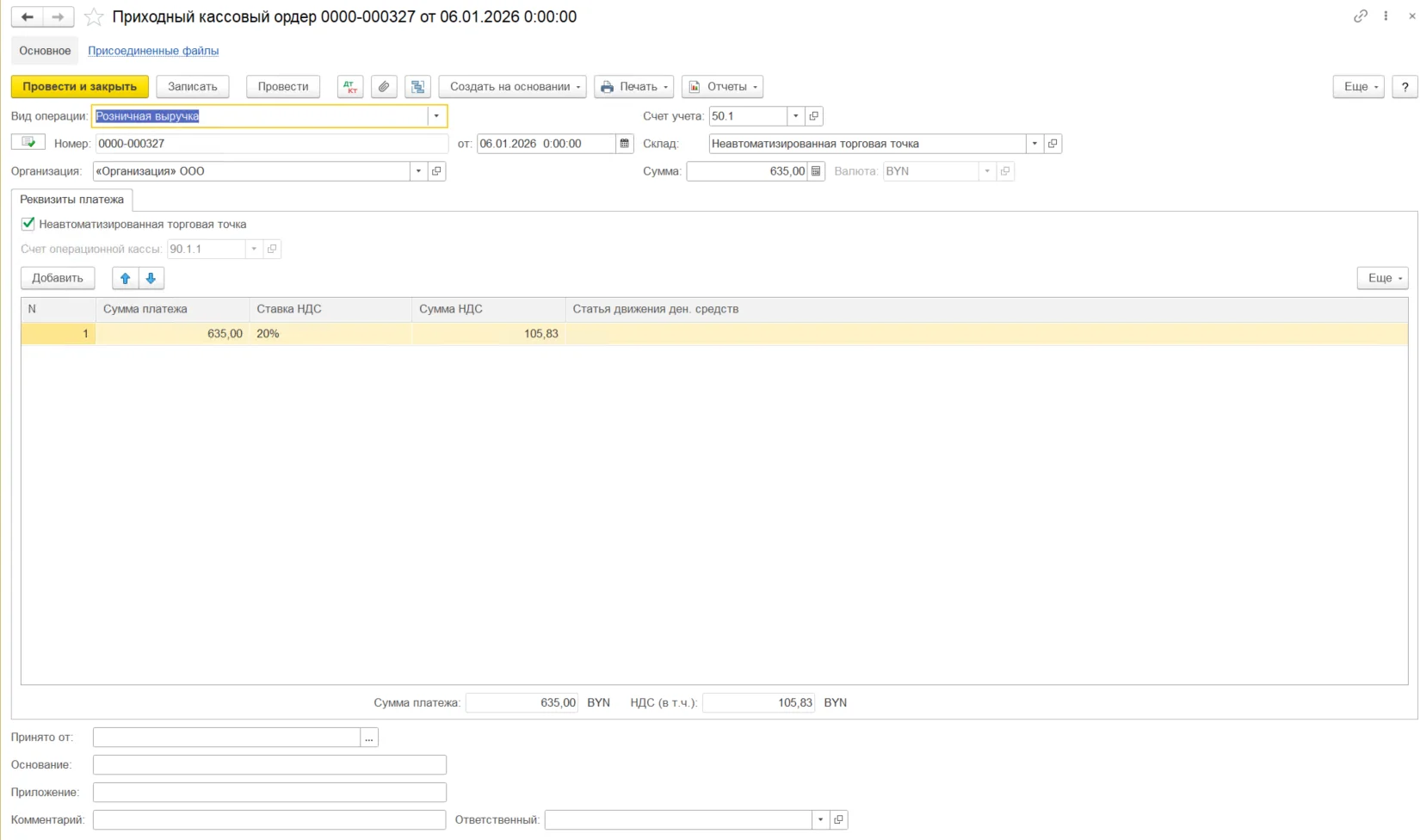Focus the Комментарий input field
Viewport: 1420px width, 840px height.
pos(269,819)
